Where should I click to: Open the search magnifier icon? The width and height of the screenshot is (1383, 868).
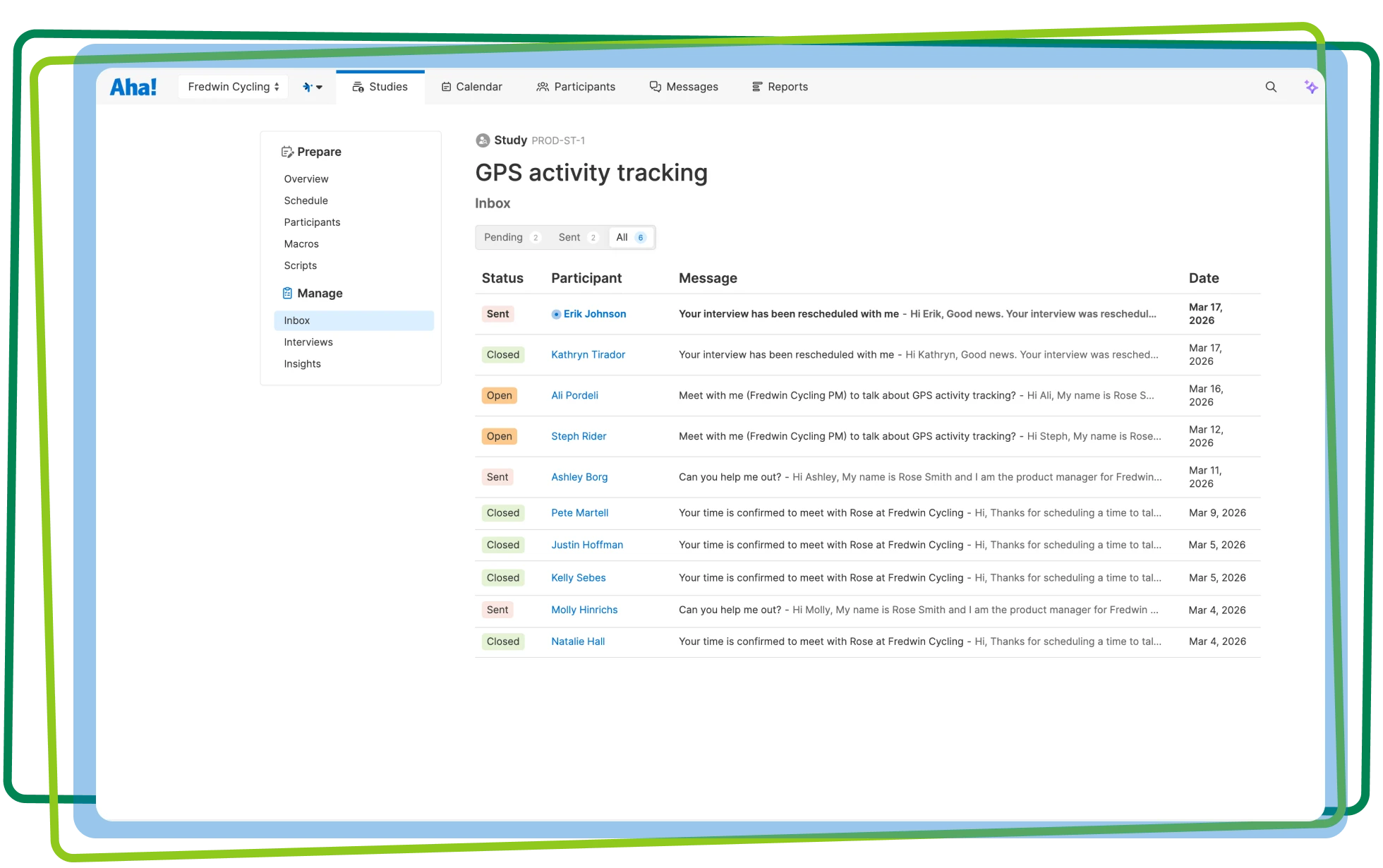(x=1271, y=87)
